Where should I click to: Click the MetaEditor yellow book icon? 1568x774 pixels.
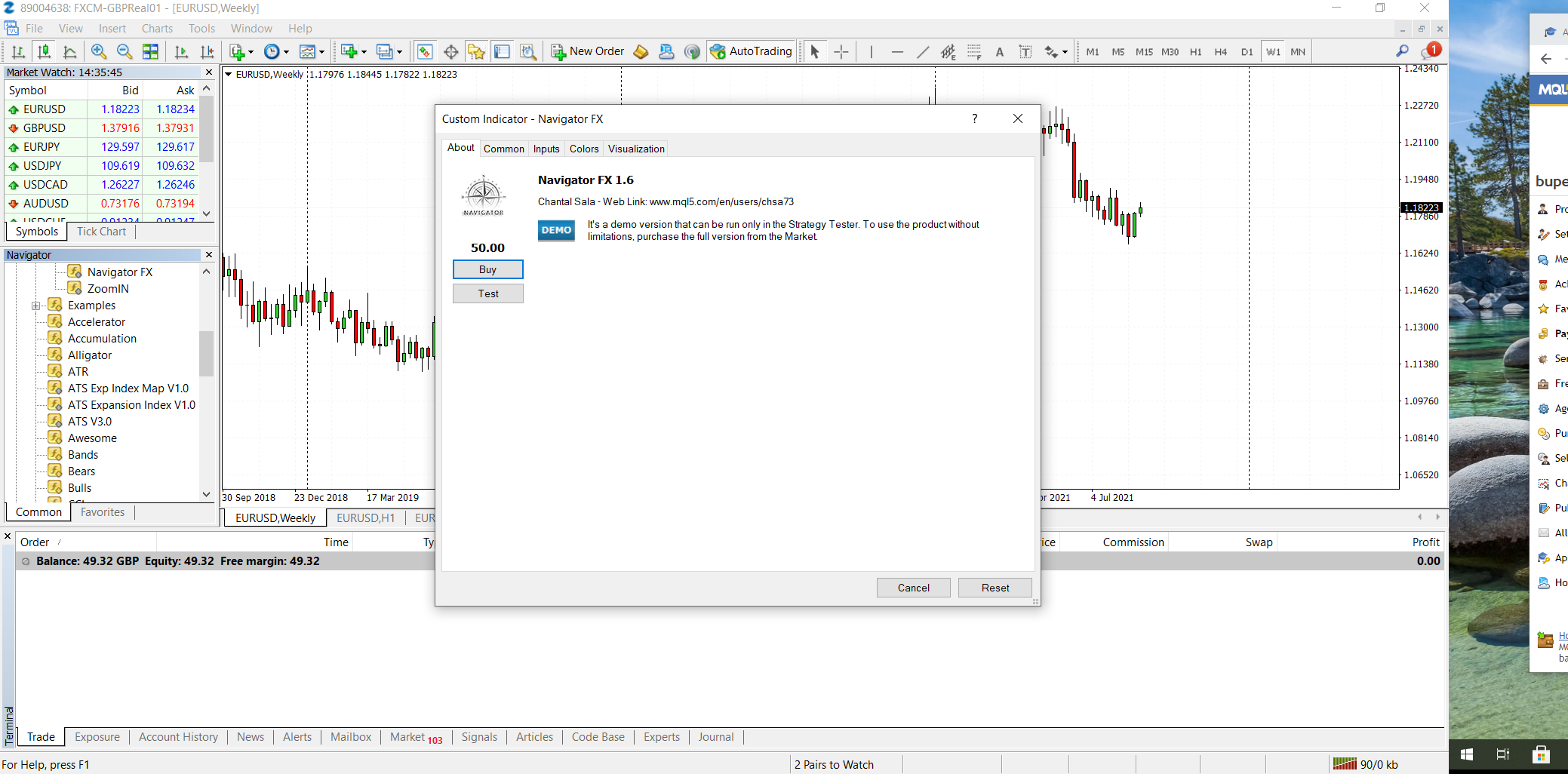pos(641,51)
